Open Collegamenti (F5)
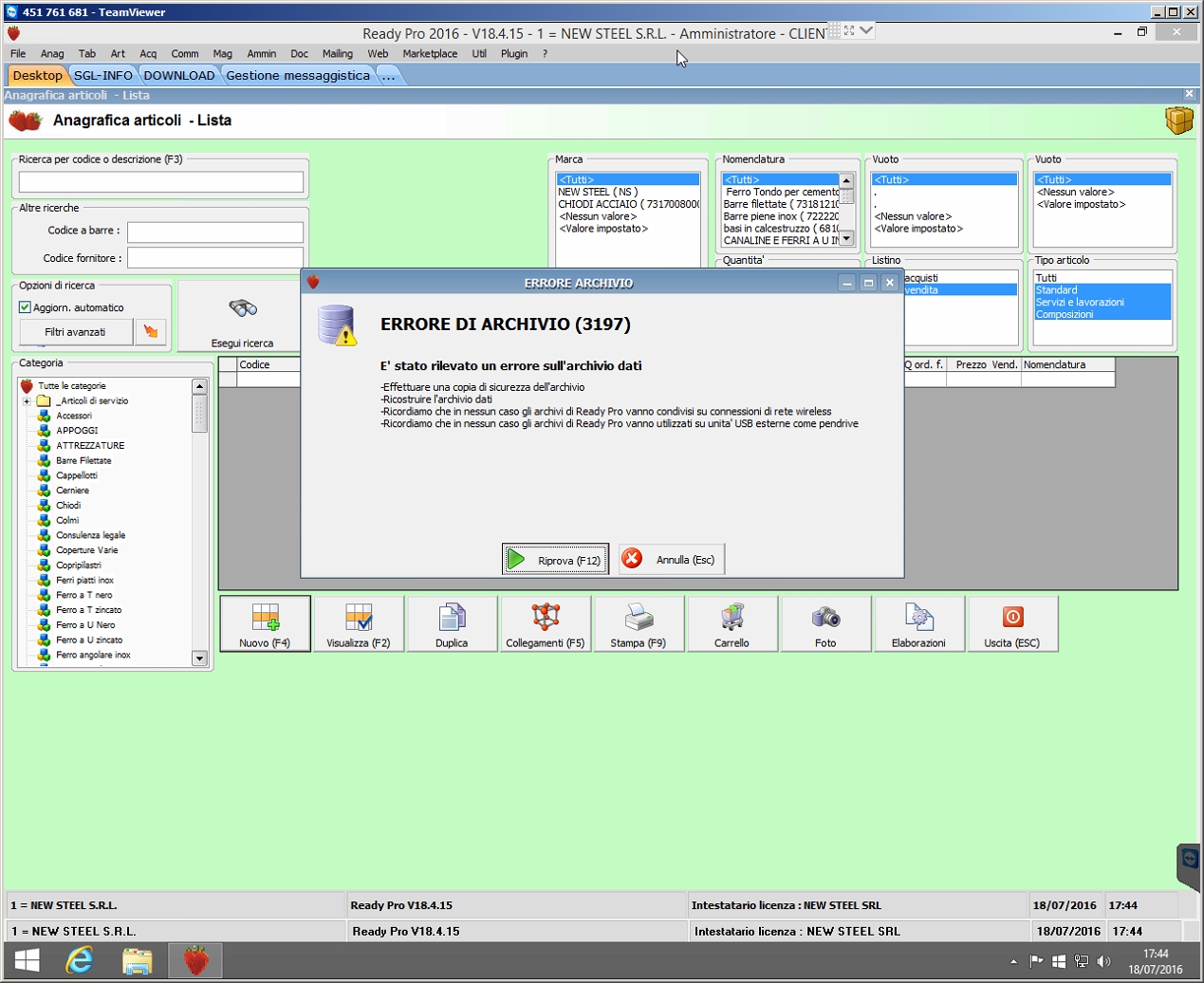The width and height of the screenshot is (1204, 983). point(546,623)
